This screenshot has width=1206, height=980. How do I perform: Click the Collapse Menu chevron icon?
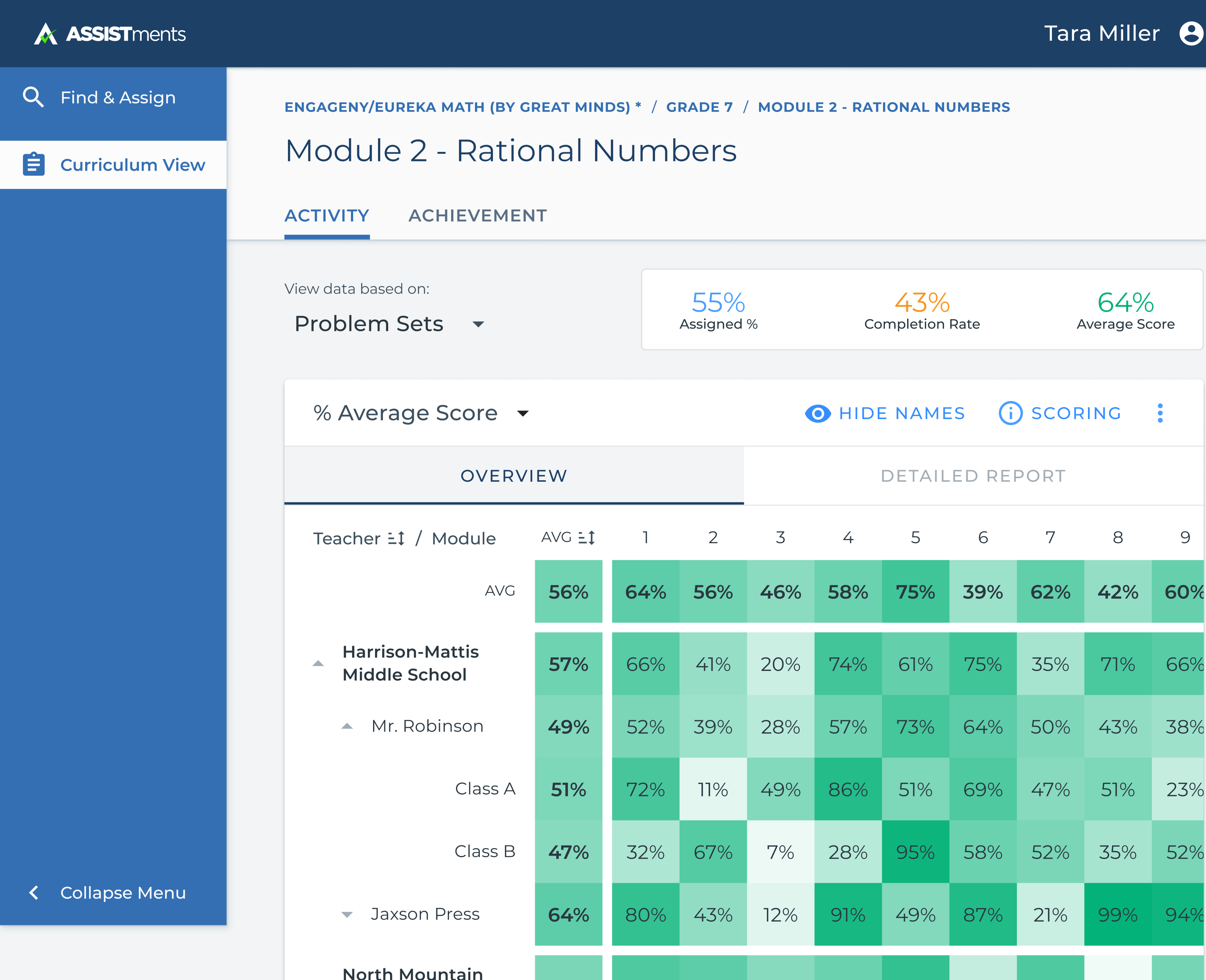[34, 893]
